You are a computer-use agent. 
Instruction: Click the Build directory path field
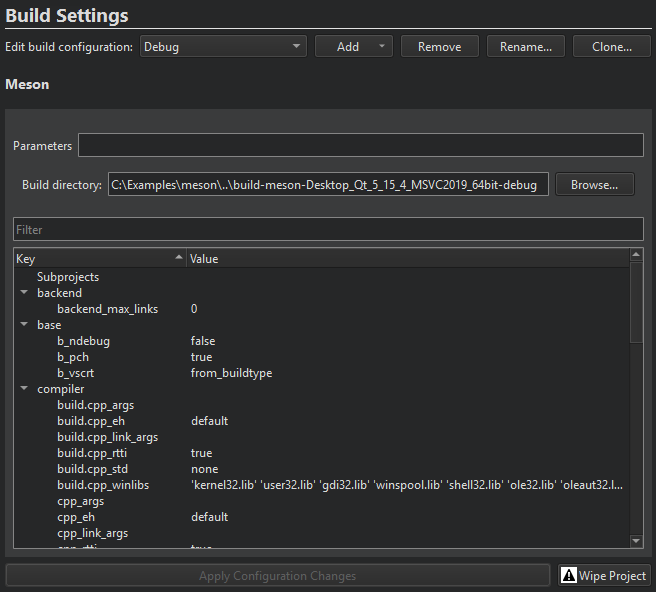(327, 185)
